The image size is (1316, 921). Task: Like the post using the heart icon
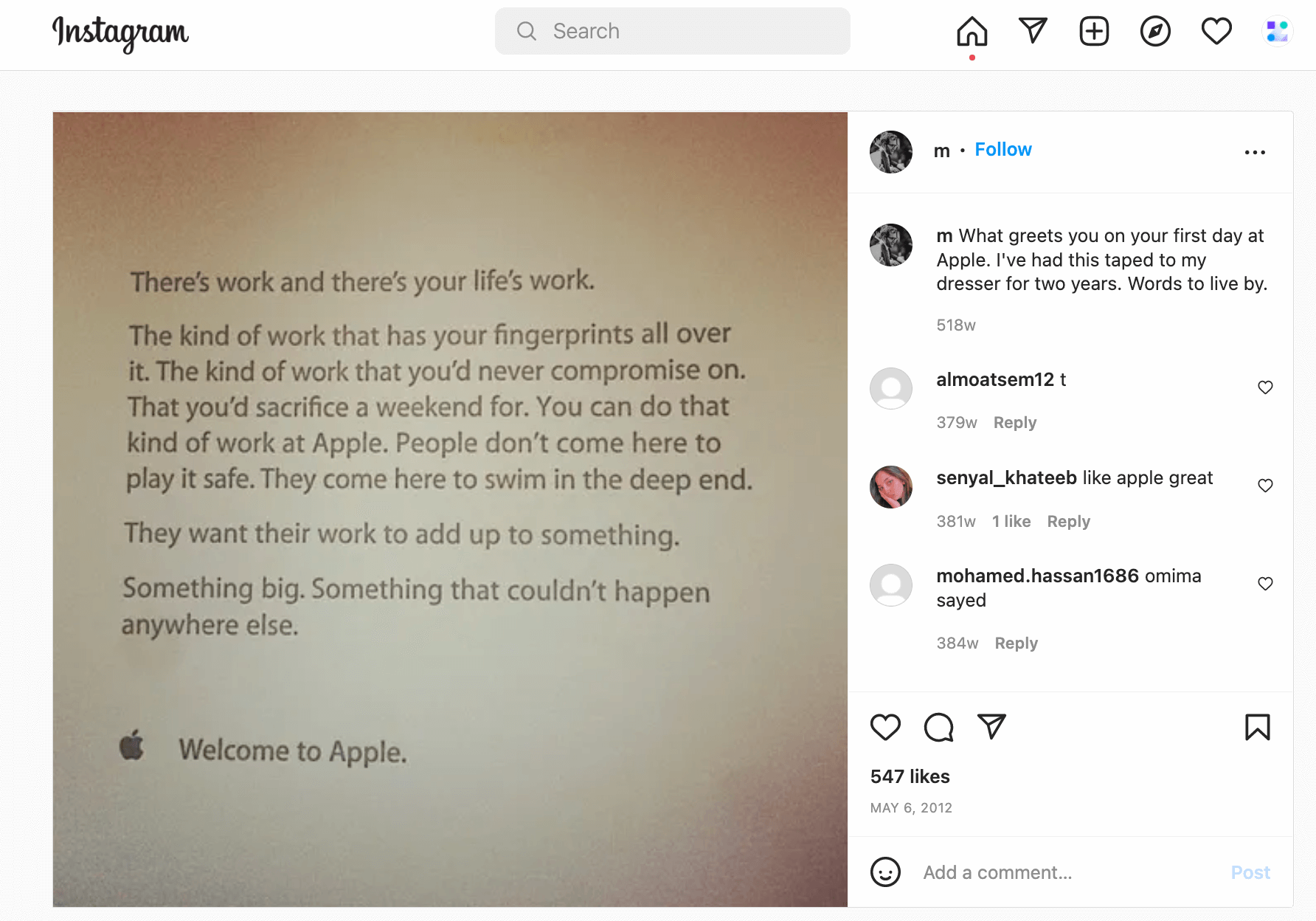coord(885,728)
